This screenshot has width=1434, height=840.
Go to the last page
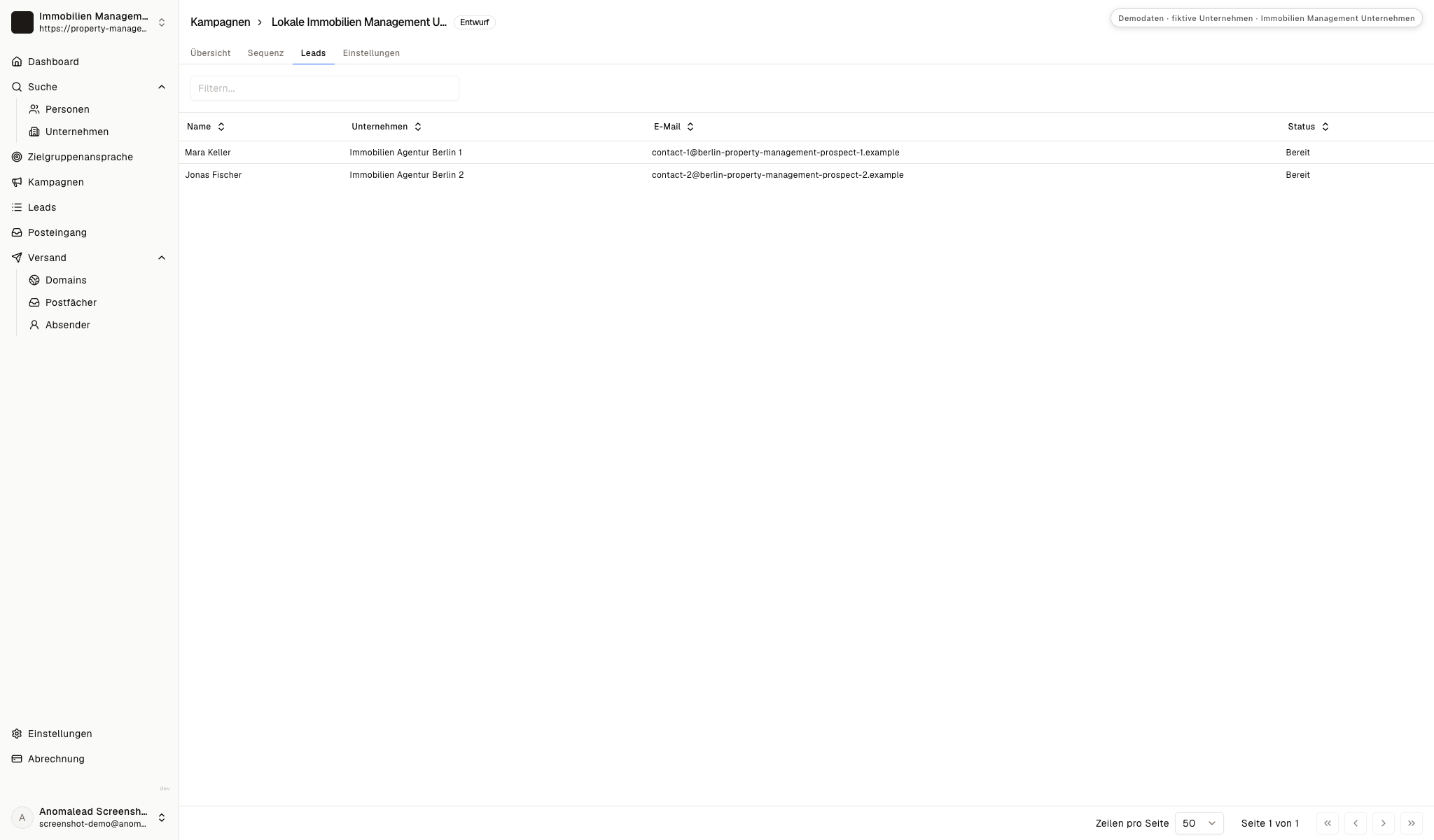pos(1412,823)
